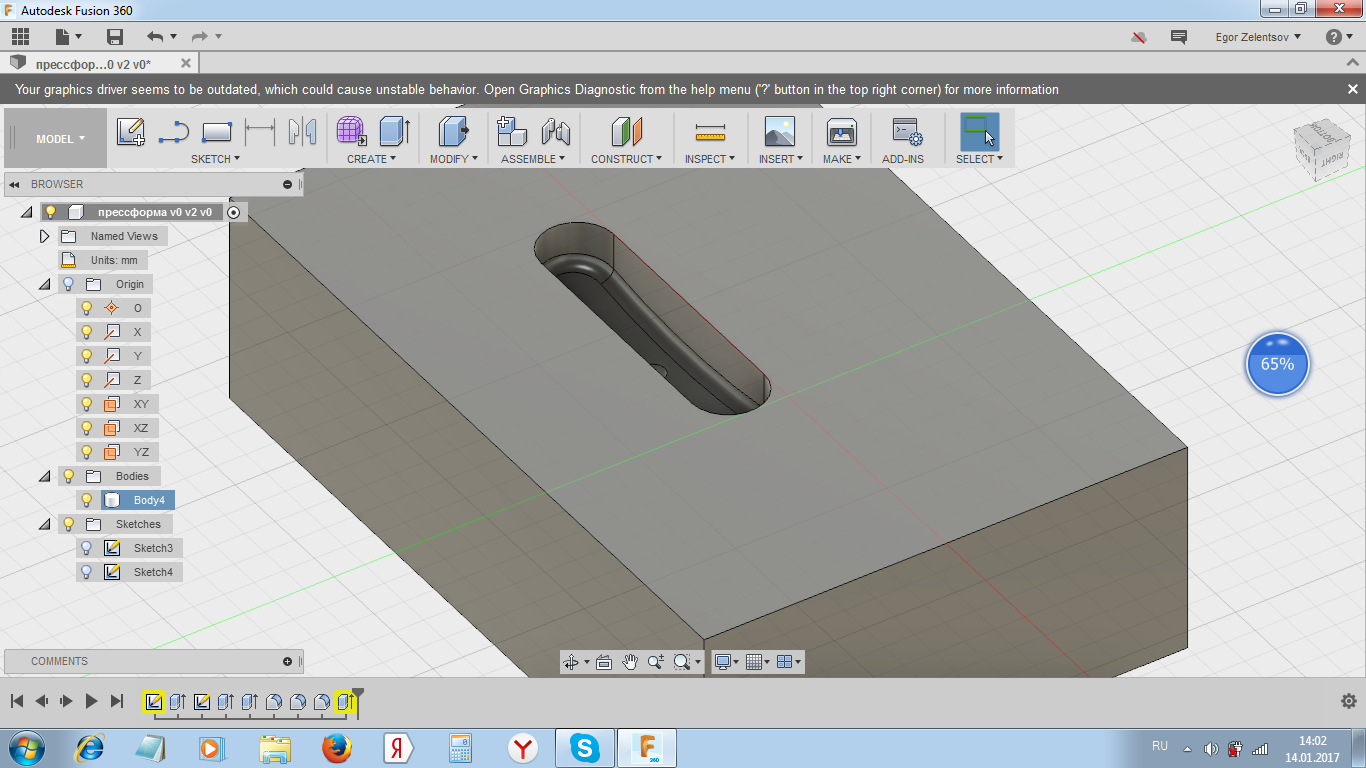Open timeline settings gear

coord(1348,701)
